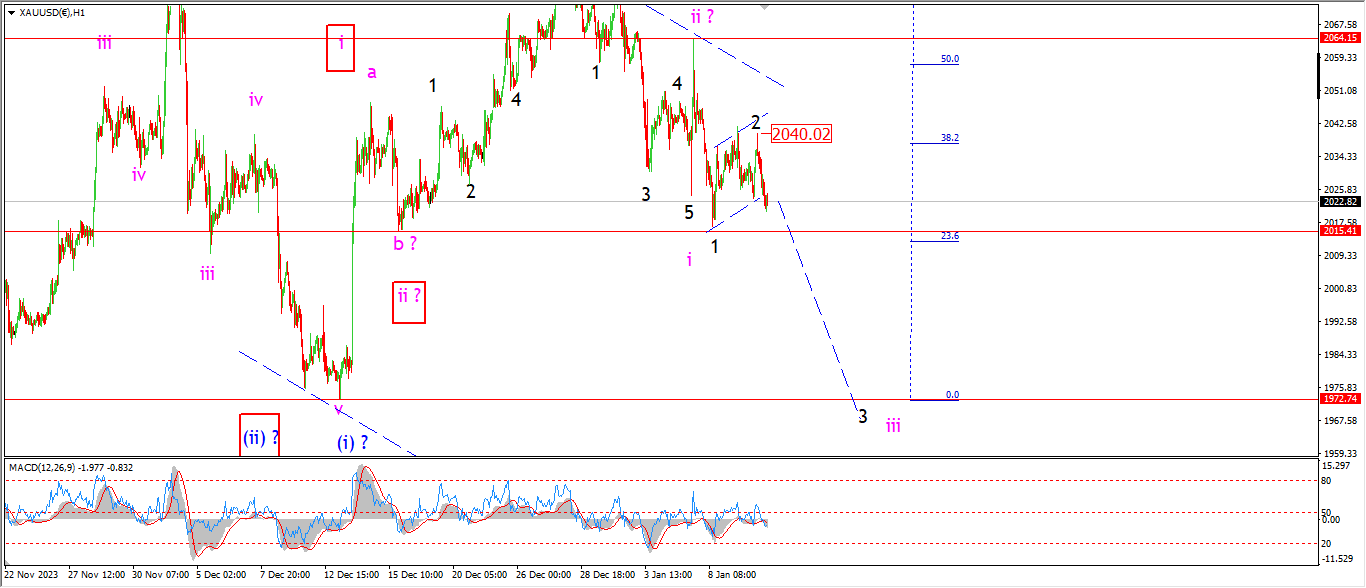The width and height of the screenshot is (1366, 588).
Task: Click the red 2040.02 price label
Action: [x=801, y=134]
